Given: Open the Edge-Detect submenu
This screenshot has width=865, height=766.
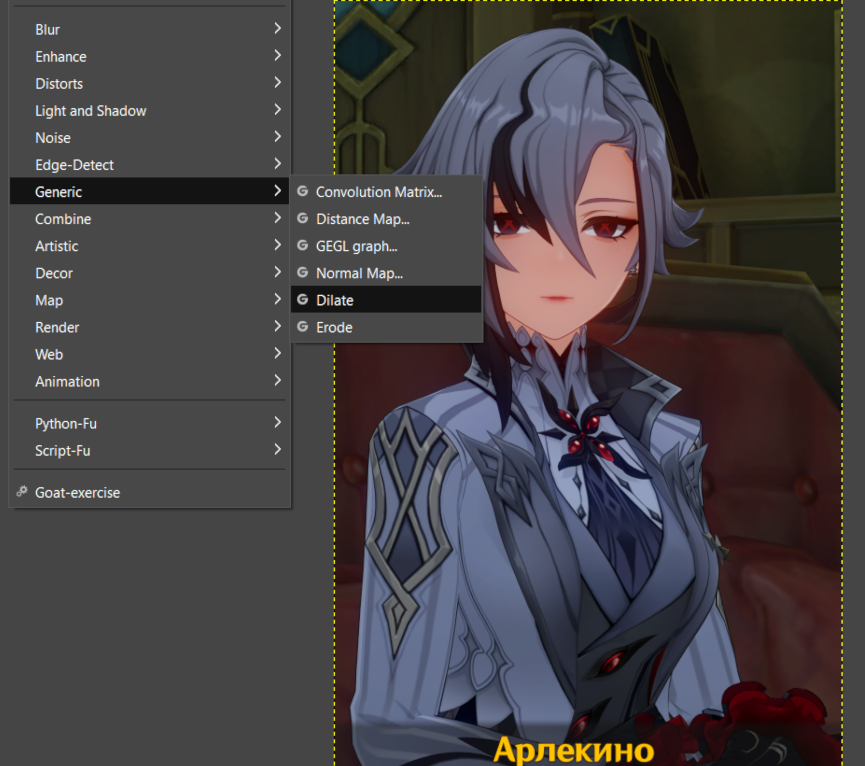Looking at the screenshot, I should pos(149,164).
